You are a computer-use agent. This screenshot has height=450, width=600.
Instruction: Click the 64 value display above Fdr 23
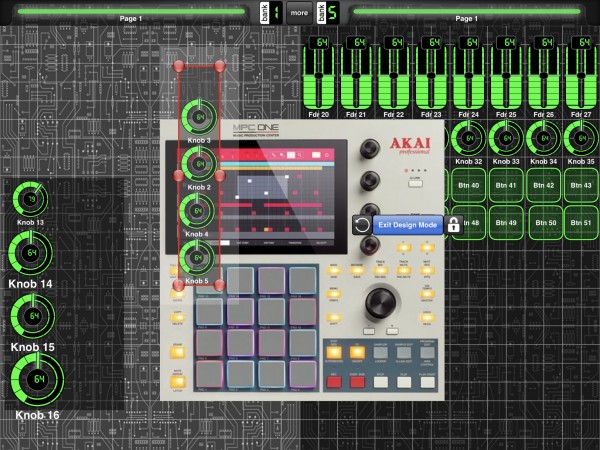pyautogui.click(x=431, y=42)
